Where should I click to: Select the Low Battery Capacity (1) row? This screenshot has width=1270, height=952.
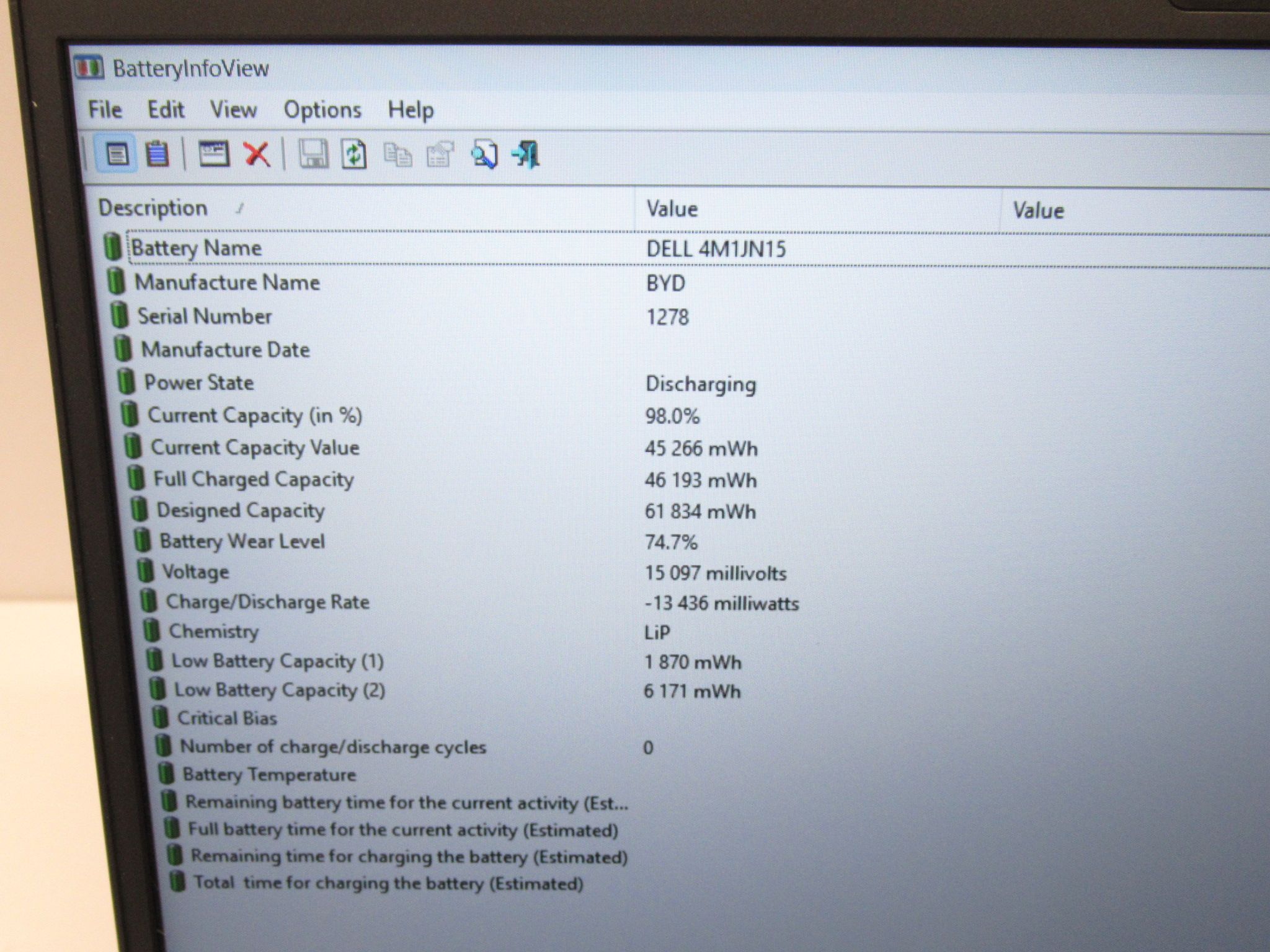(x=708, y=661)
